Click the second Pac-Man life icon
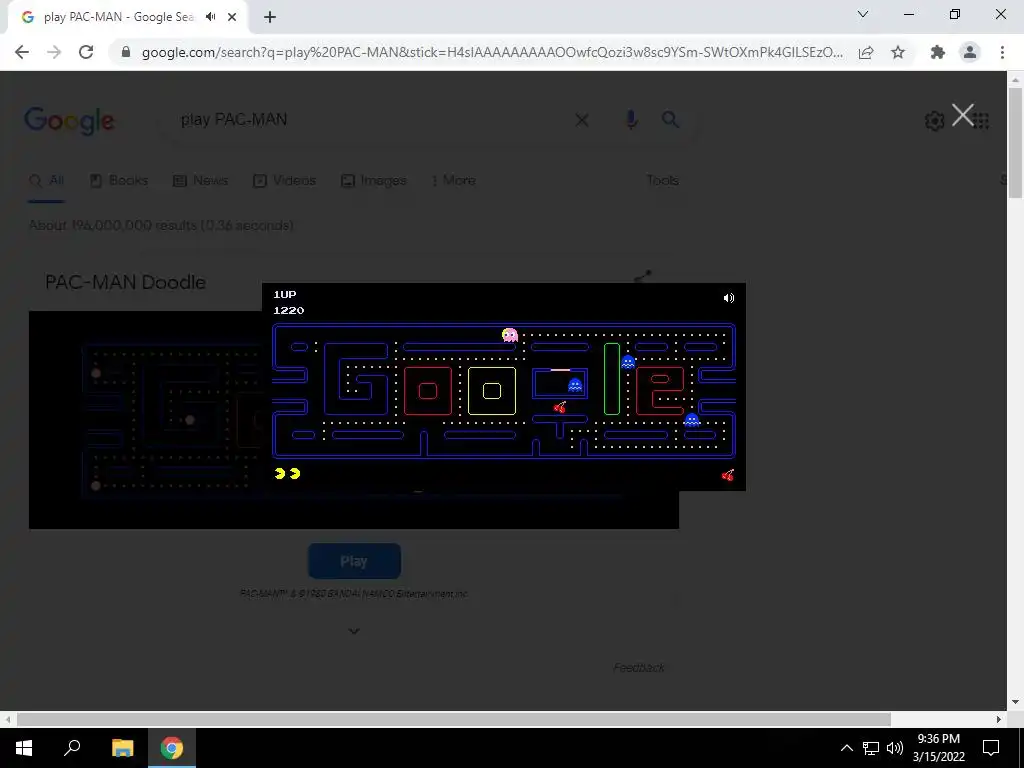 (x=295, y=473)
